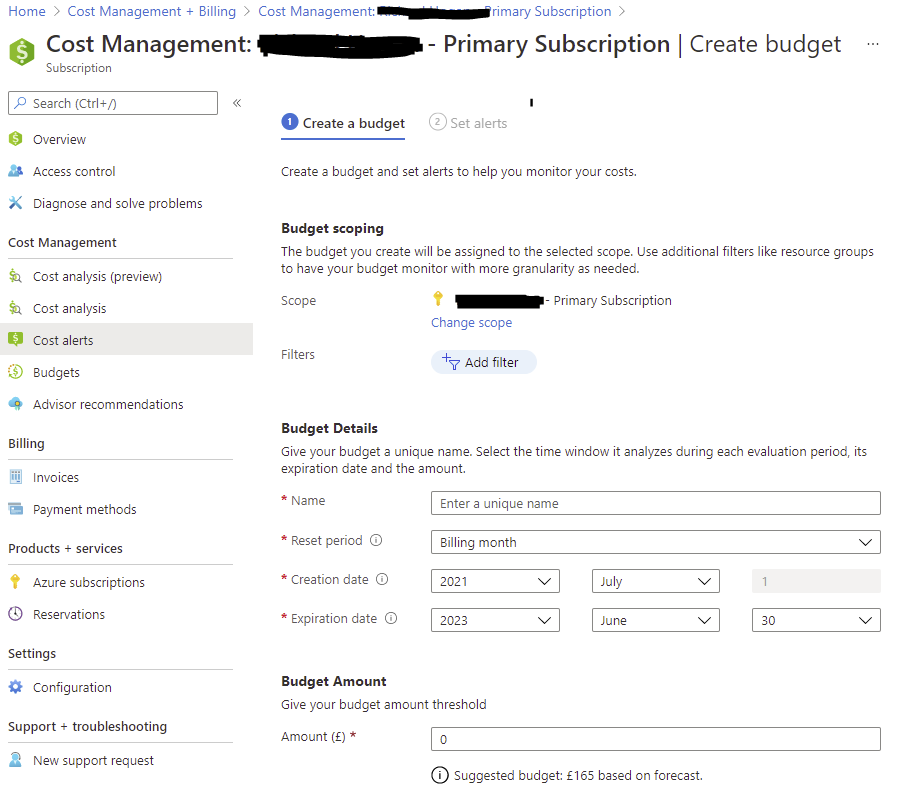The image size is (903, 792).
Task: Click the info icon beside Expiration date
Action: [x=391, y=618]
